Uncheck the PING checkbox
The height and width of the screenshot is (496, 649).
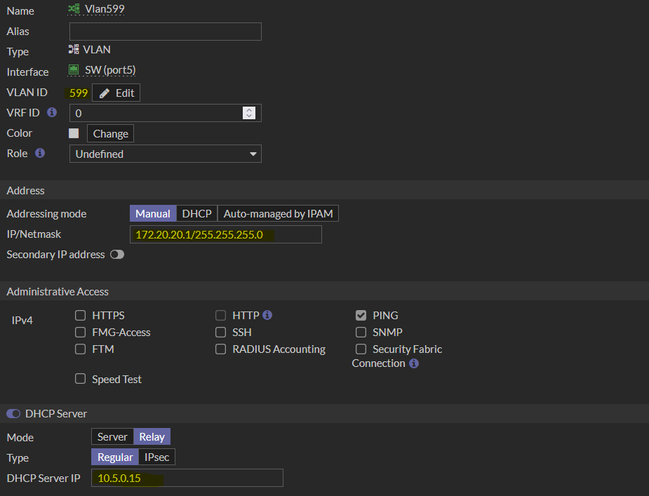[x=361, y=315]
